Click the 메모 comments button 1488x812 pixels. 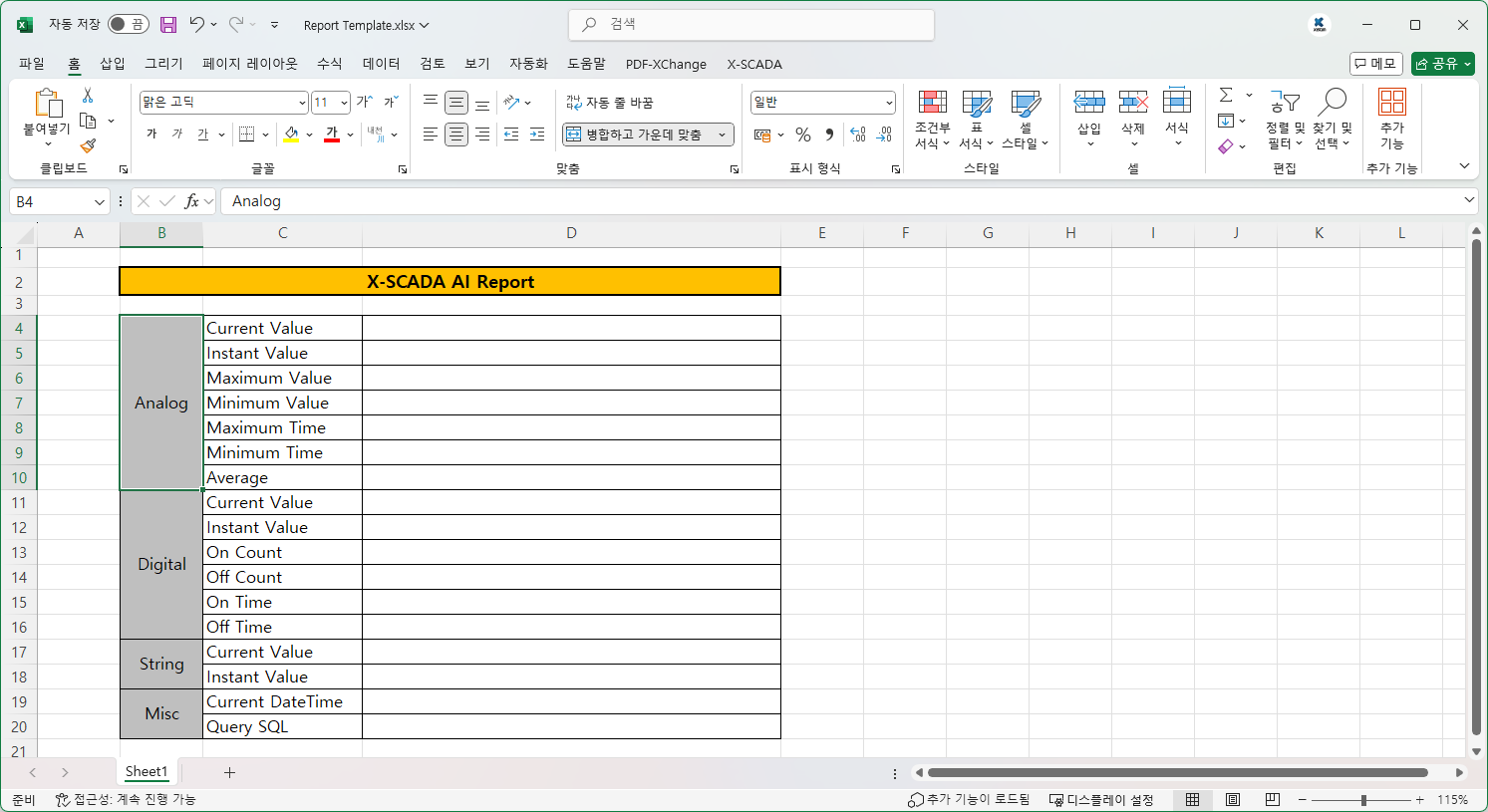(1375, 64)
